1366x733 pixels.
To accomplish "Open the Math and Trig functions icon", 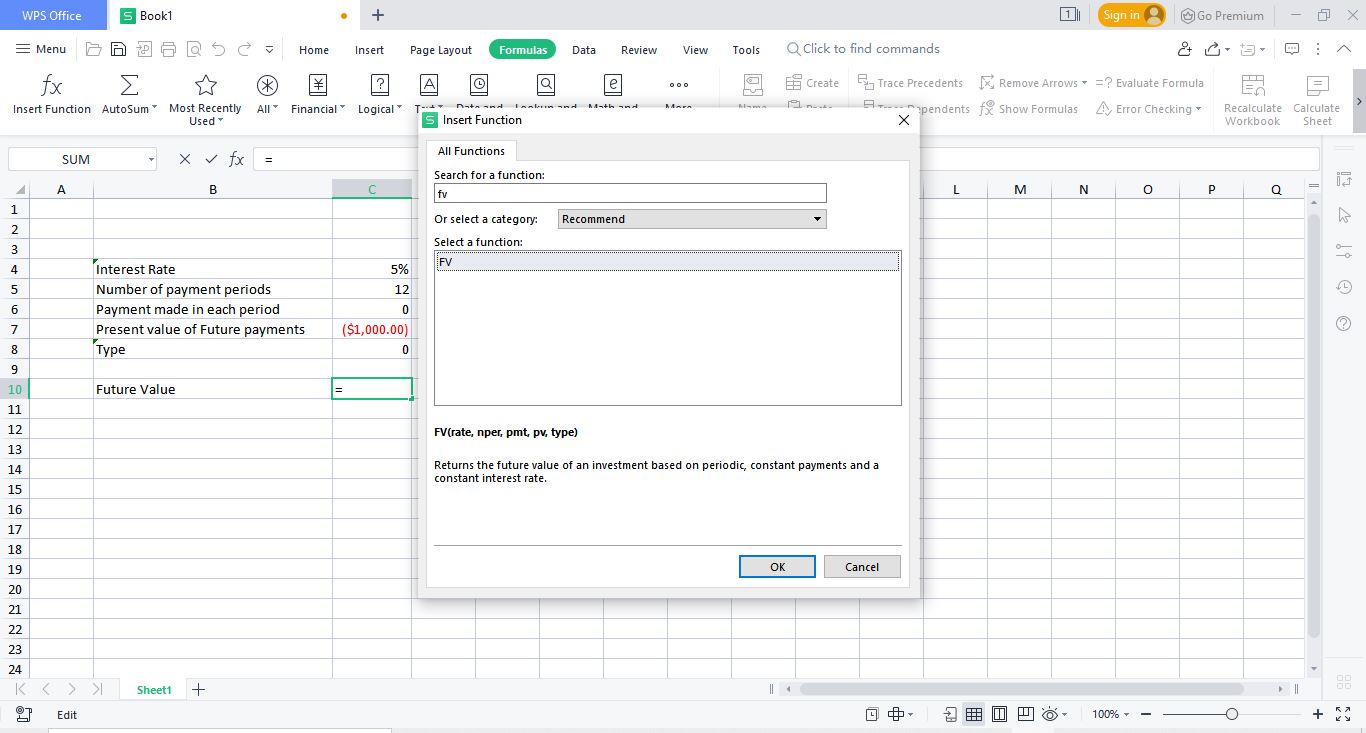I will pyautogui.click(x=613, y=85).
